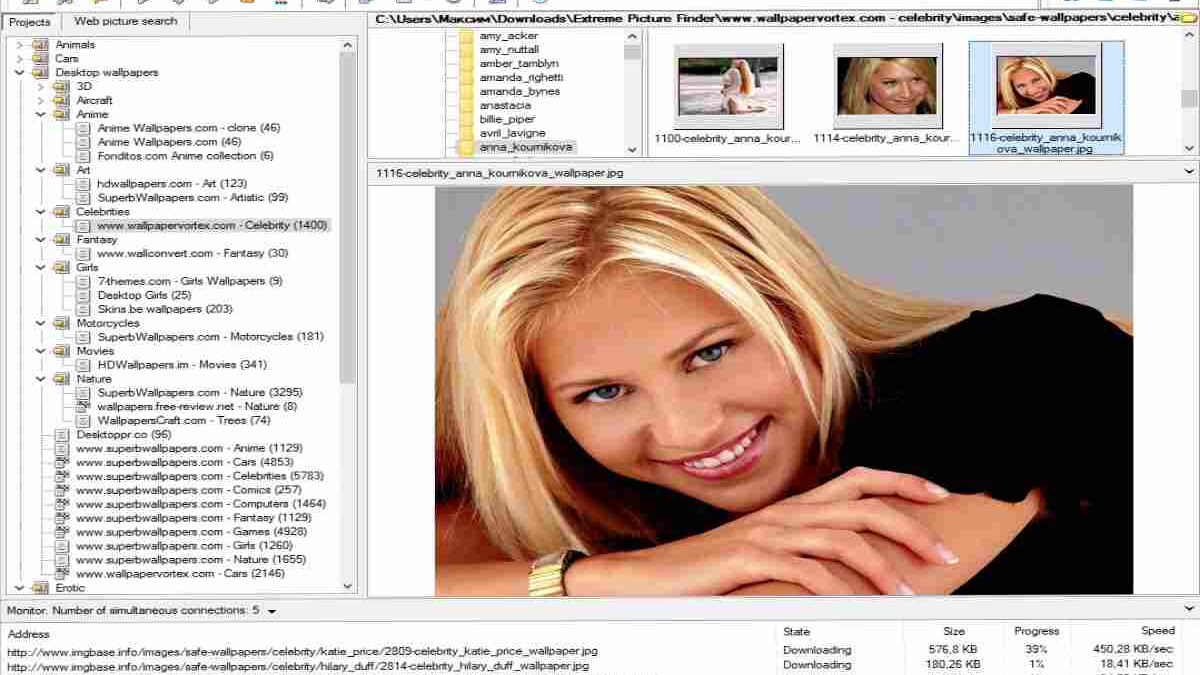This screenshot has width=1200, height=675.
Task: Select WallpapersCraft.com - Trees (74)
Action: [x=184, y=421]
